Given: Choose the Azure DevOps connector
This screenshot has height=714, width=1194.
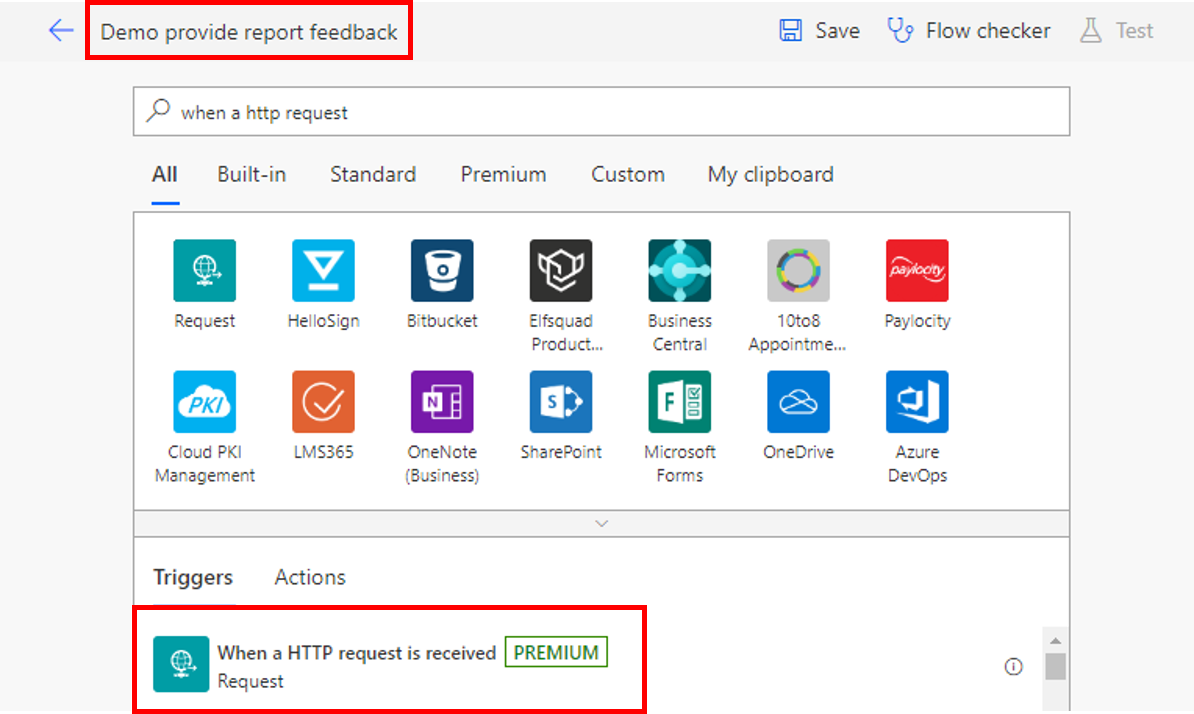Looking at the screenshot, I should [917, 402].
